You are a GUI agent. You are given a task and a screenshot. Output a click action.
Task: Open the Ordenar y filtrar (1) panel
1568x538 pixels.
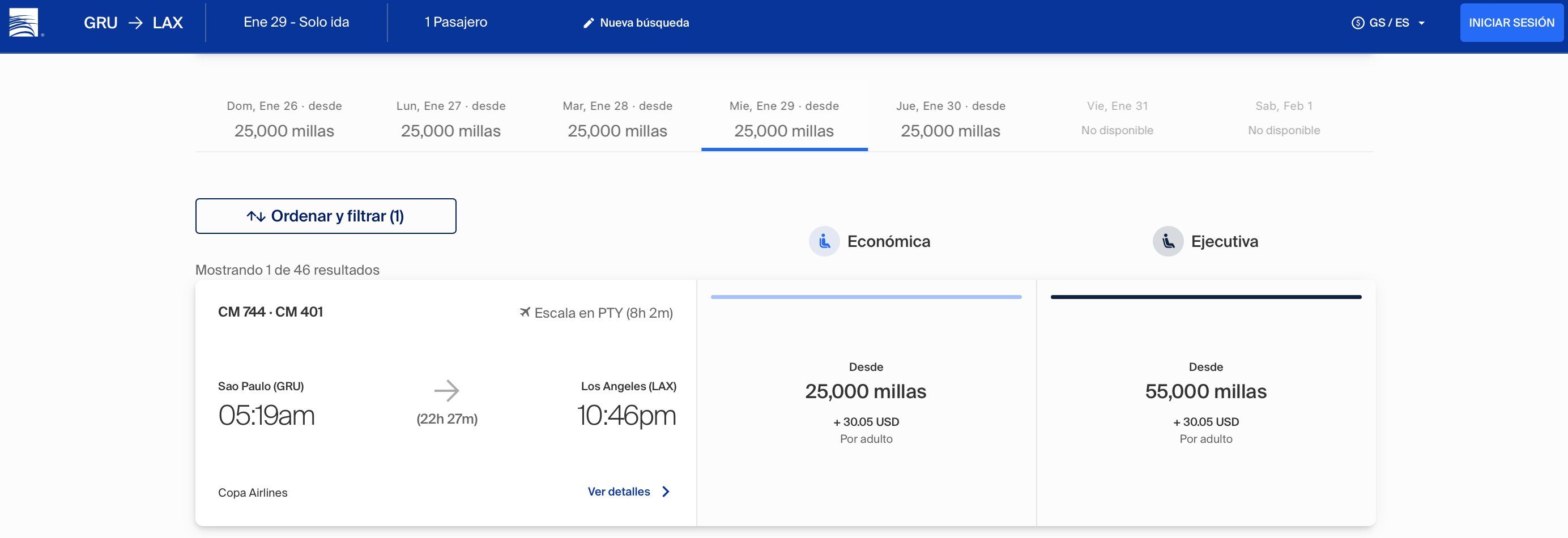[326, 216]
